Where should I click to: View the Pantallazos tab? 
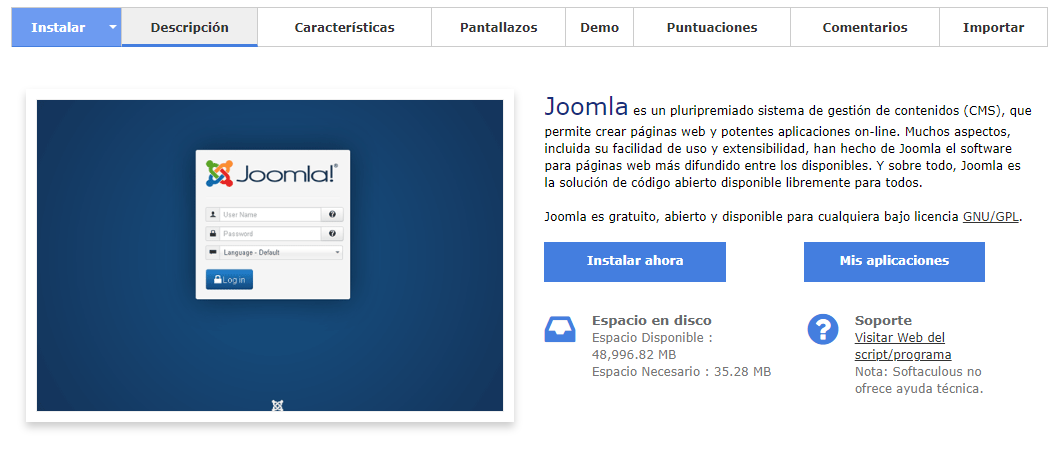coord(499,28)
